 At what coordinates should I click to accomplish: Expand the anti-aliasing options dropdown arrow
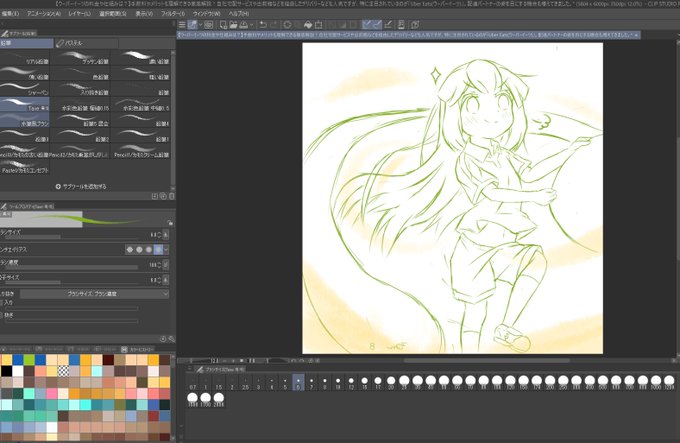coord(166,250)
